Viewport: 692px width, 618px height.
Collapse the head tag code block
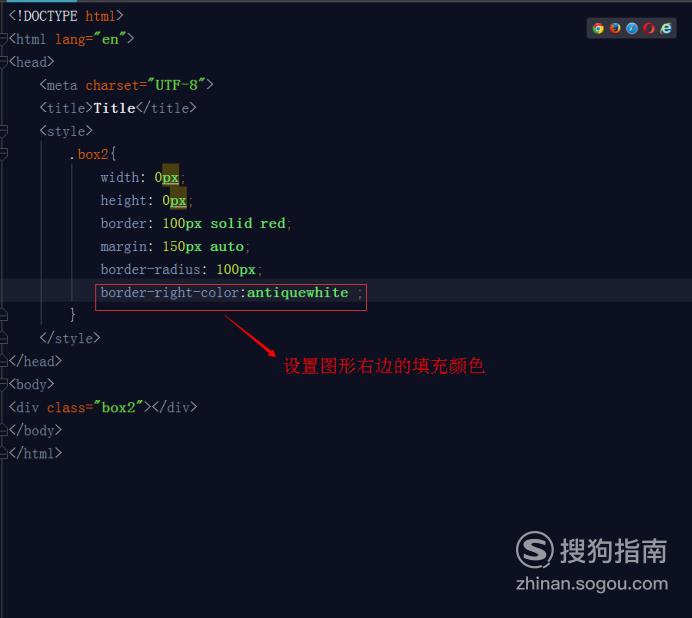[x=4, y=62]
